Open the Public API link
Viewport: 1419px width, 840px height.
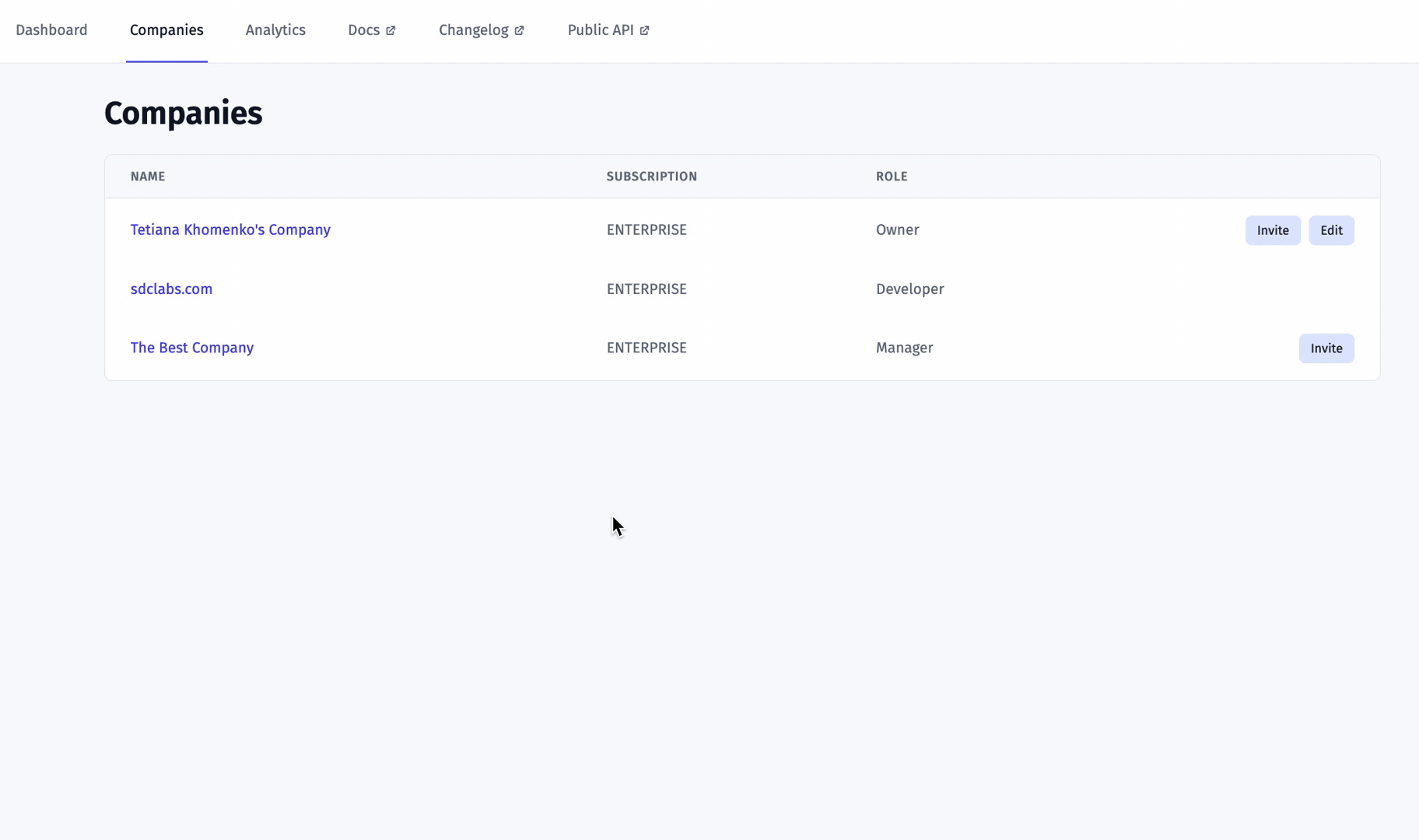tap(608, 30)
